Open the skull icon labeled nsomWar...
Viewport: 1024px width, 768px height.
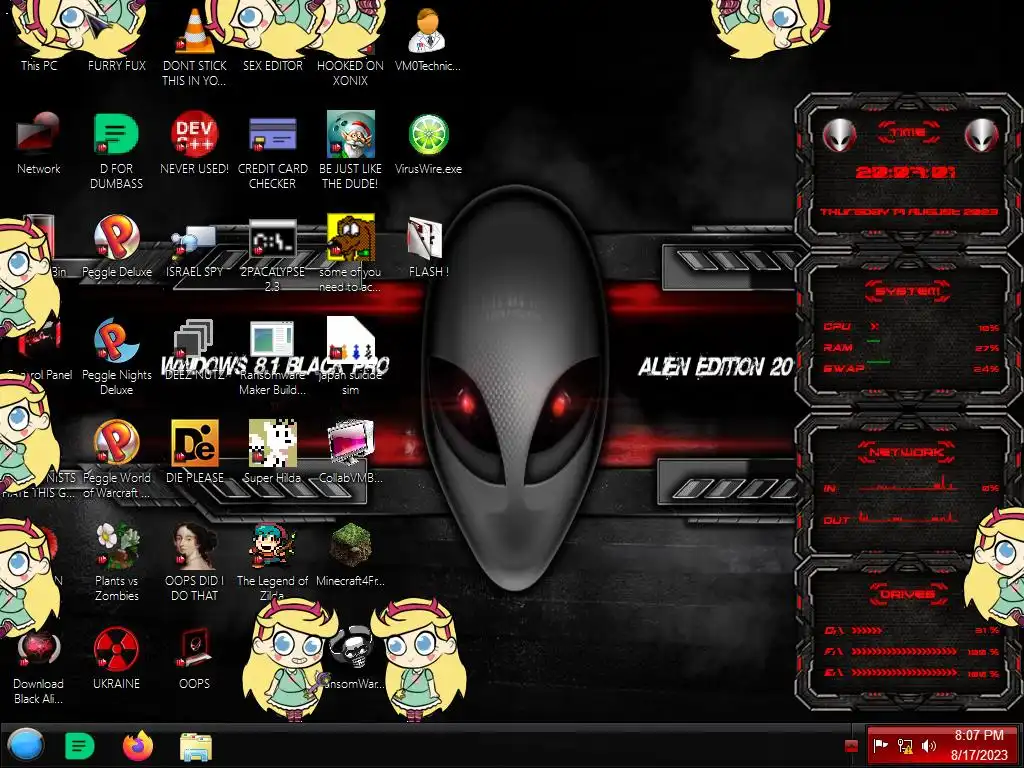pos(353,647)
